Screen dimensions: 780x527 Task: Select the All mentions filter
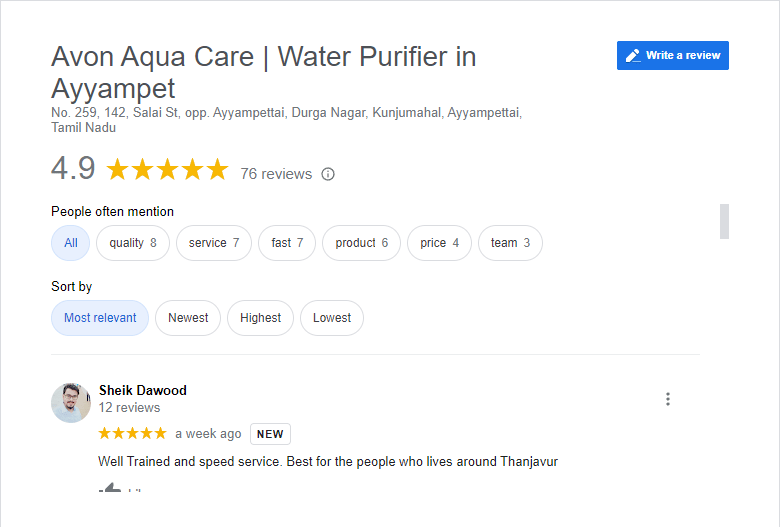tap(71, 243)
